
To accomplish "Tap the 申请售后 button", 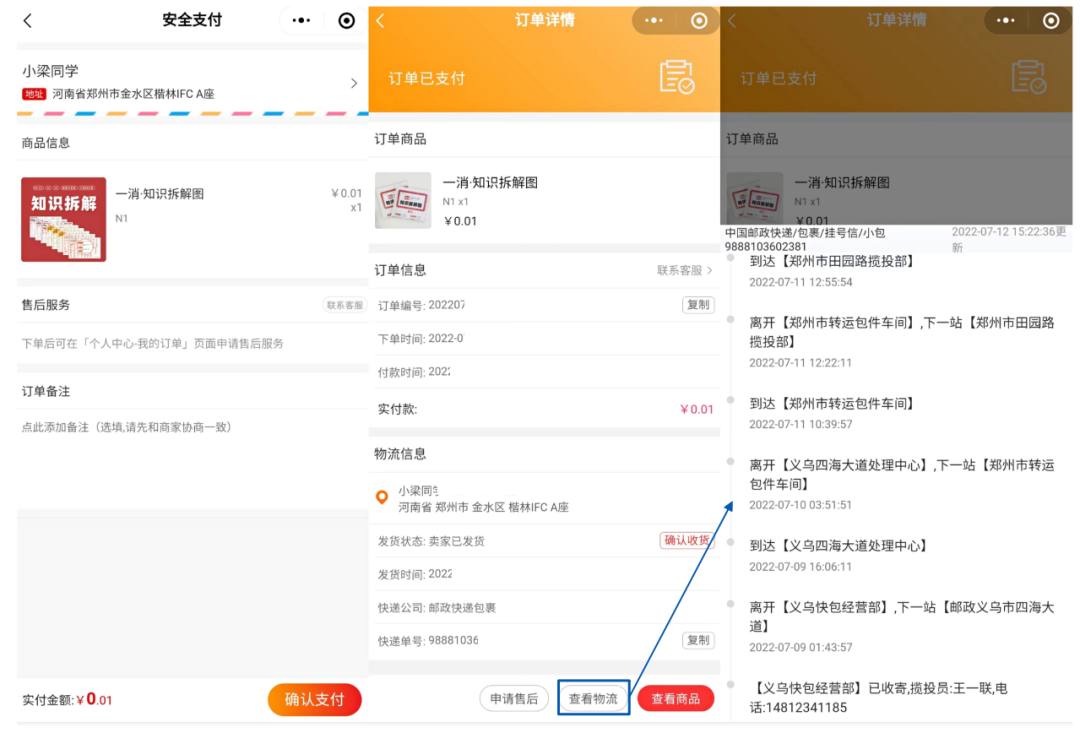I will click(x=514, y=699).
